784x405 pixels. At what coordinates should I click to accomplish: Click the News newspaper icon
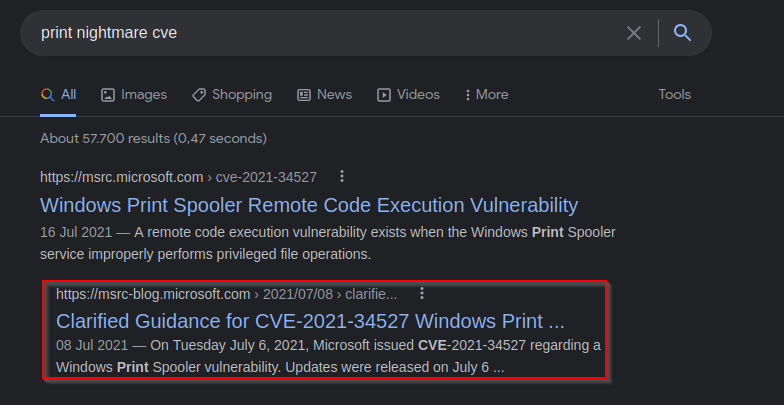click(304, 95)
